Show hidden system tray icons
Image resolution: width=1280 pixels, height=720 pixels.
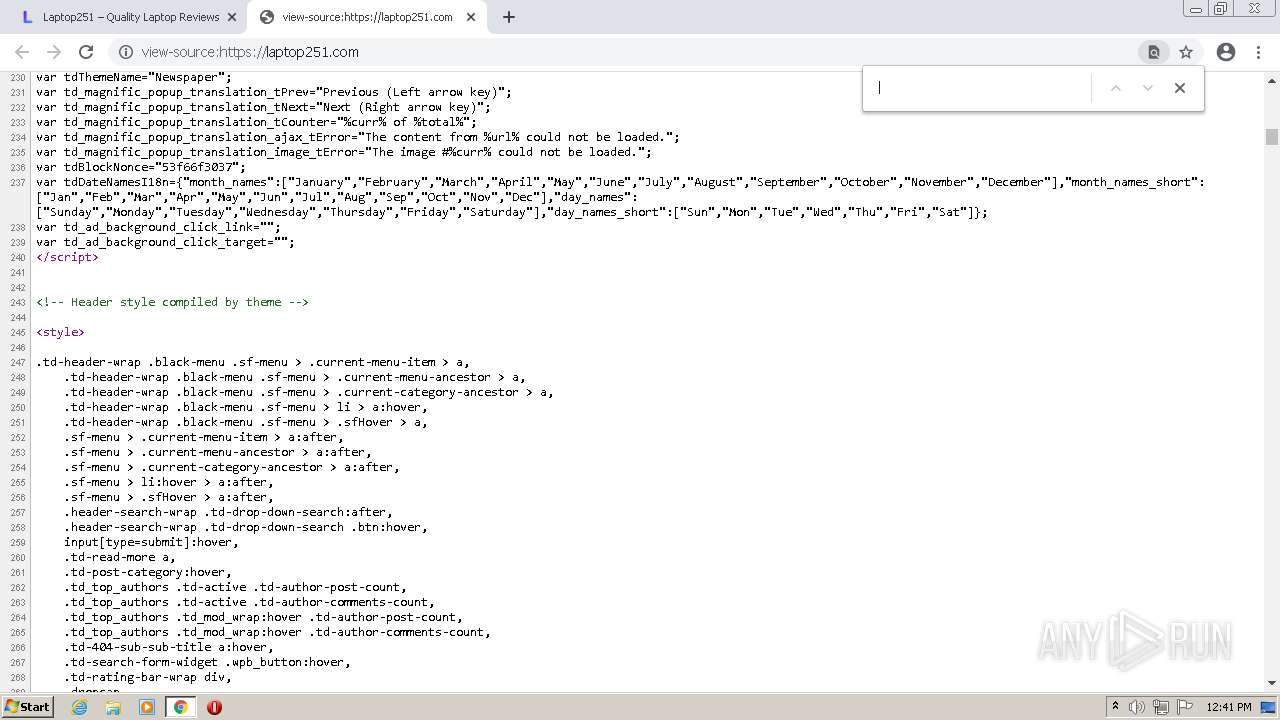(1115, 707)
